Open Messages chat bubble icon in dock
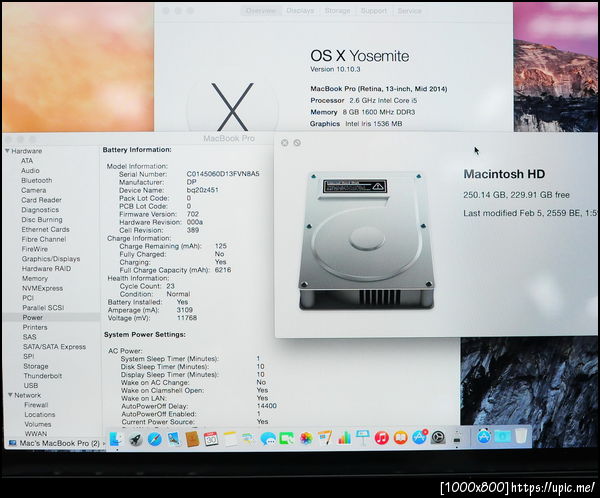This screenshot has width=600, height=498. [x=268, y=439]
